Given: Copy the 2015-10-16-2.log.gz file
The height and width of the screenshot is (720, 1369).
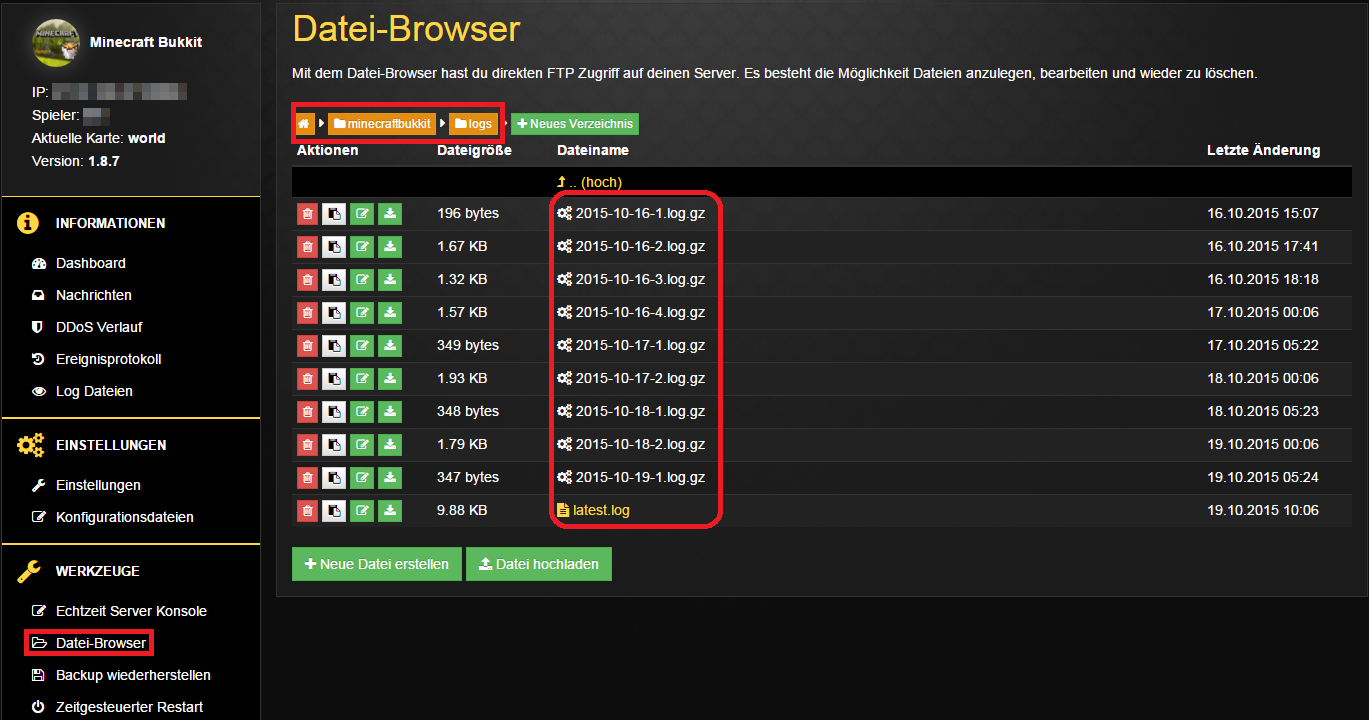Looking at the screenshot, I should point(334,247).
